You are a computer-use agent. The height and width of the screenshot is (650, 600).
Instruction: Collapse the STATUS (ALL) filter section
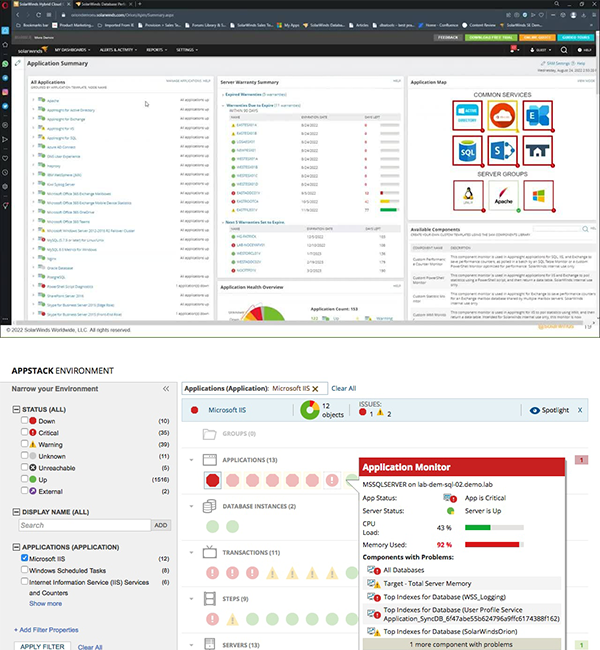(x=16, y=410)
